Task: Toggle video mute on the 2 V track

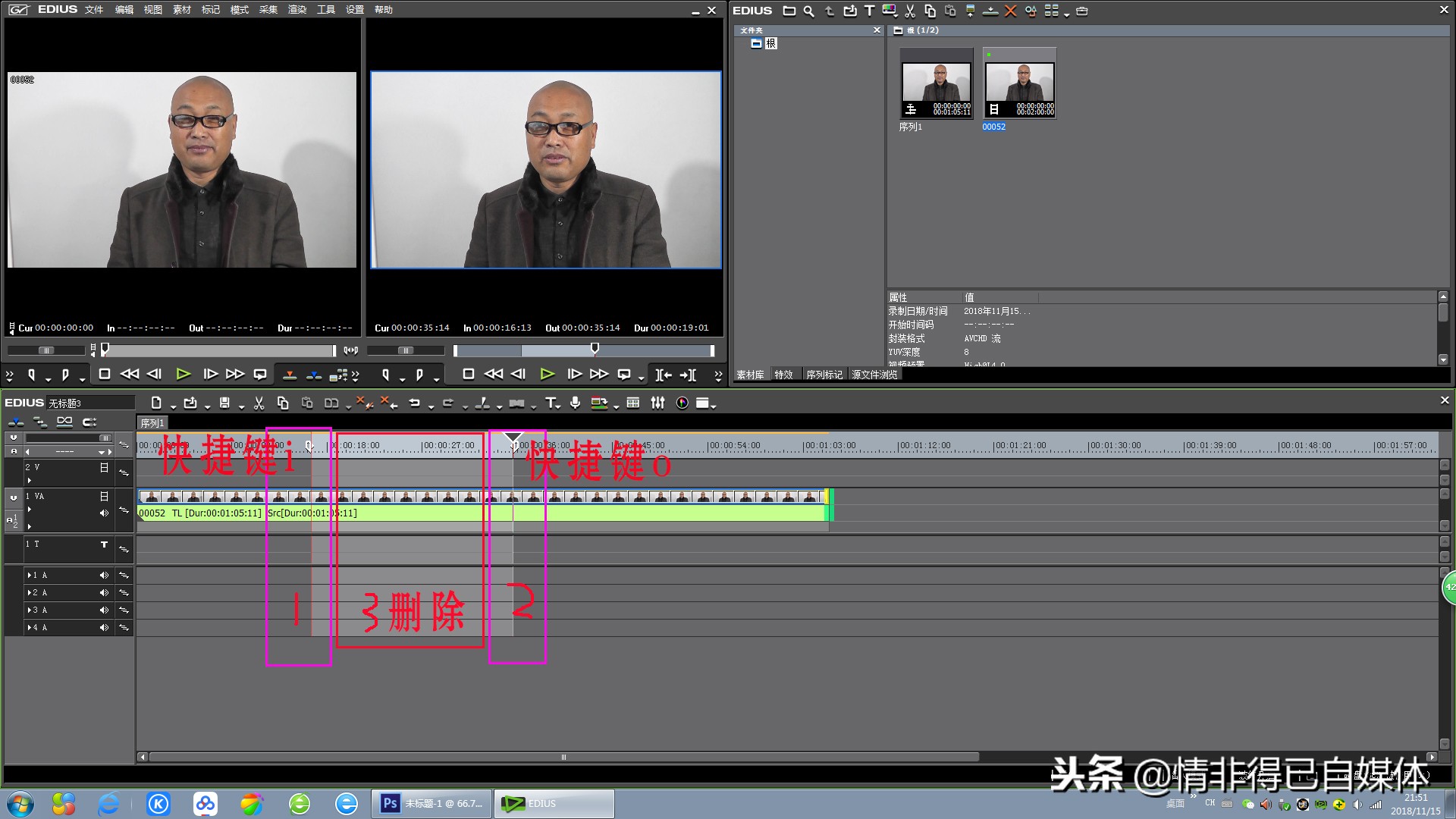Action: [x=104, y=468]
